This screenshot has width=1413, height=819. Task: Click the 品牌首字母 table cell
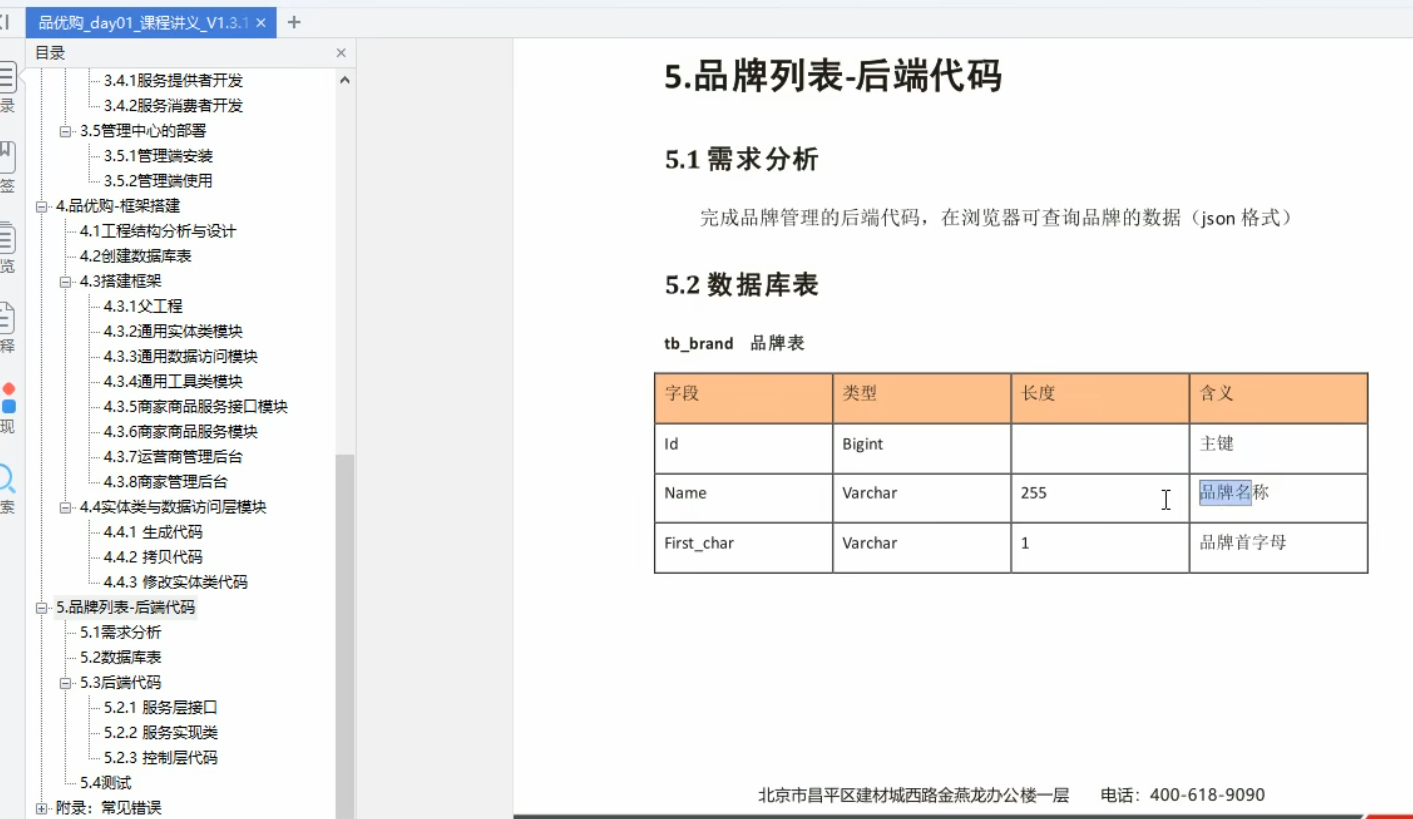coord(1278,548)
